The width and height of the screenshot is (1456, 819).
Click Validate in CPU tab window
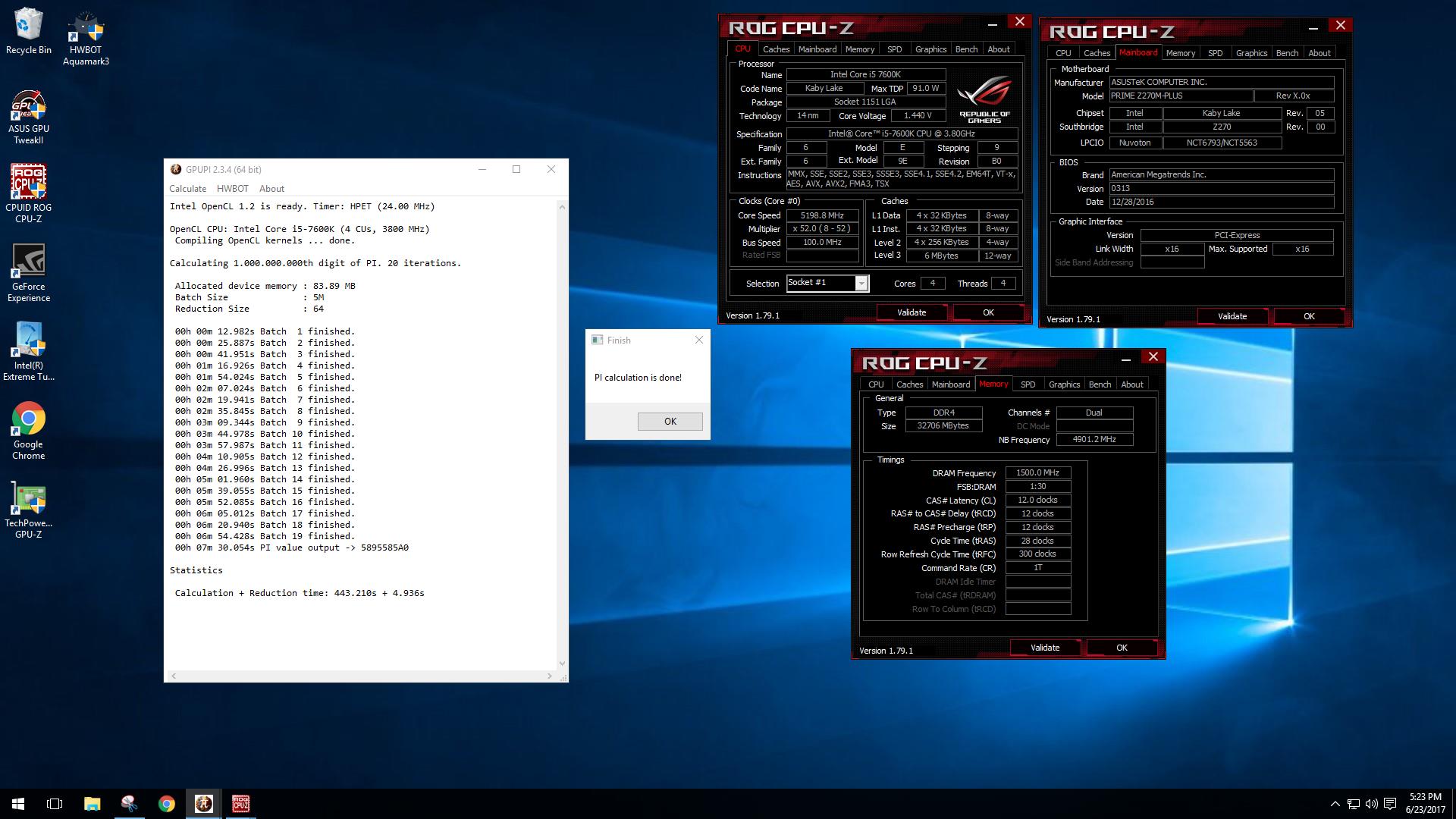(x=912, y=312)
